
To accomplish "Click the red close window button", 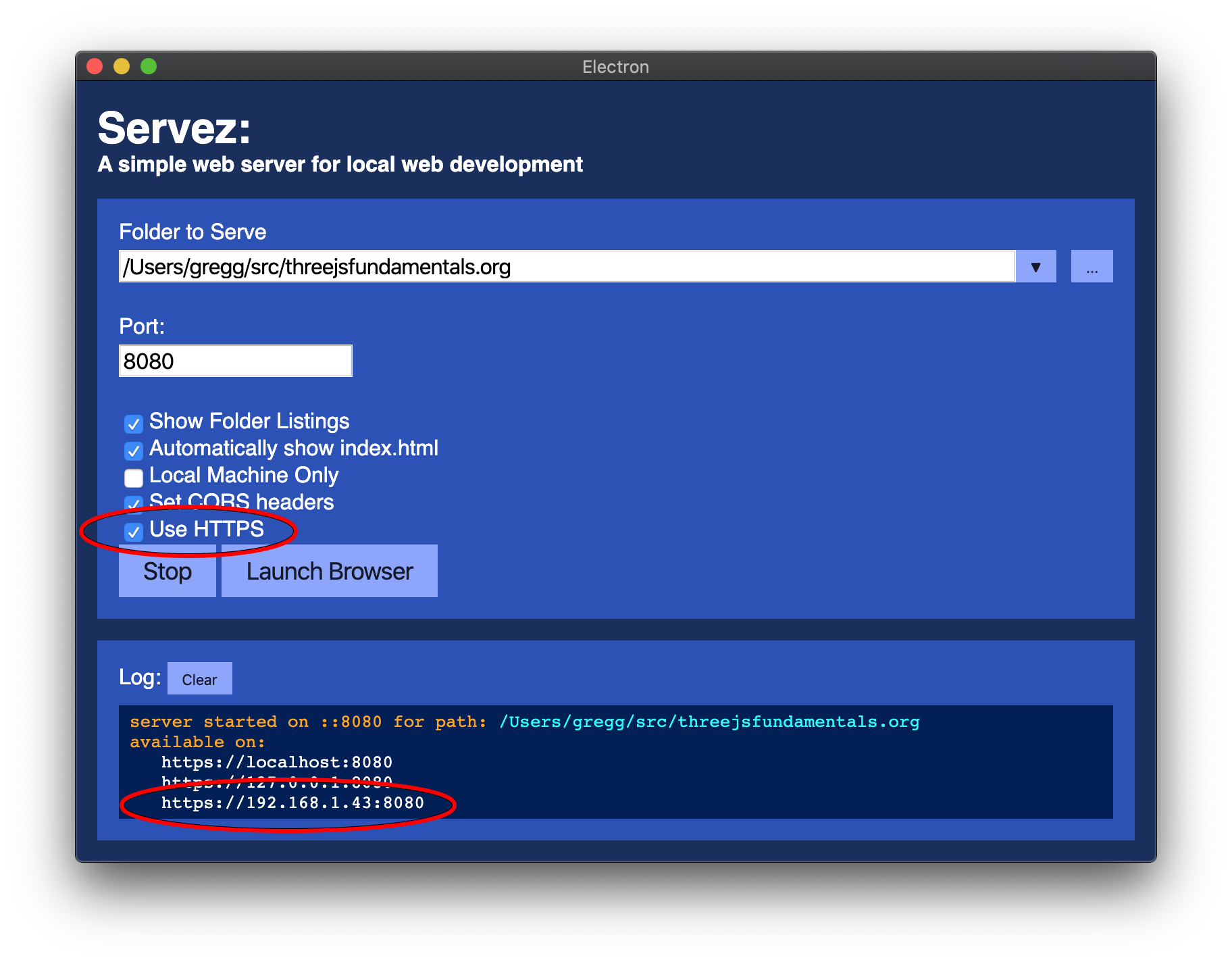I will click(95, 66).
